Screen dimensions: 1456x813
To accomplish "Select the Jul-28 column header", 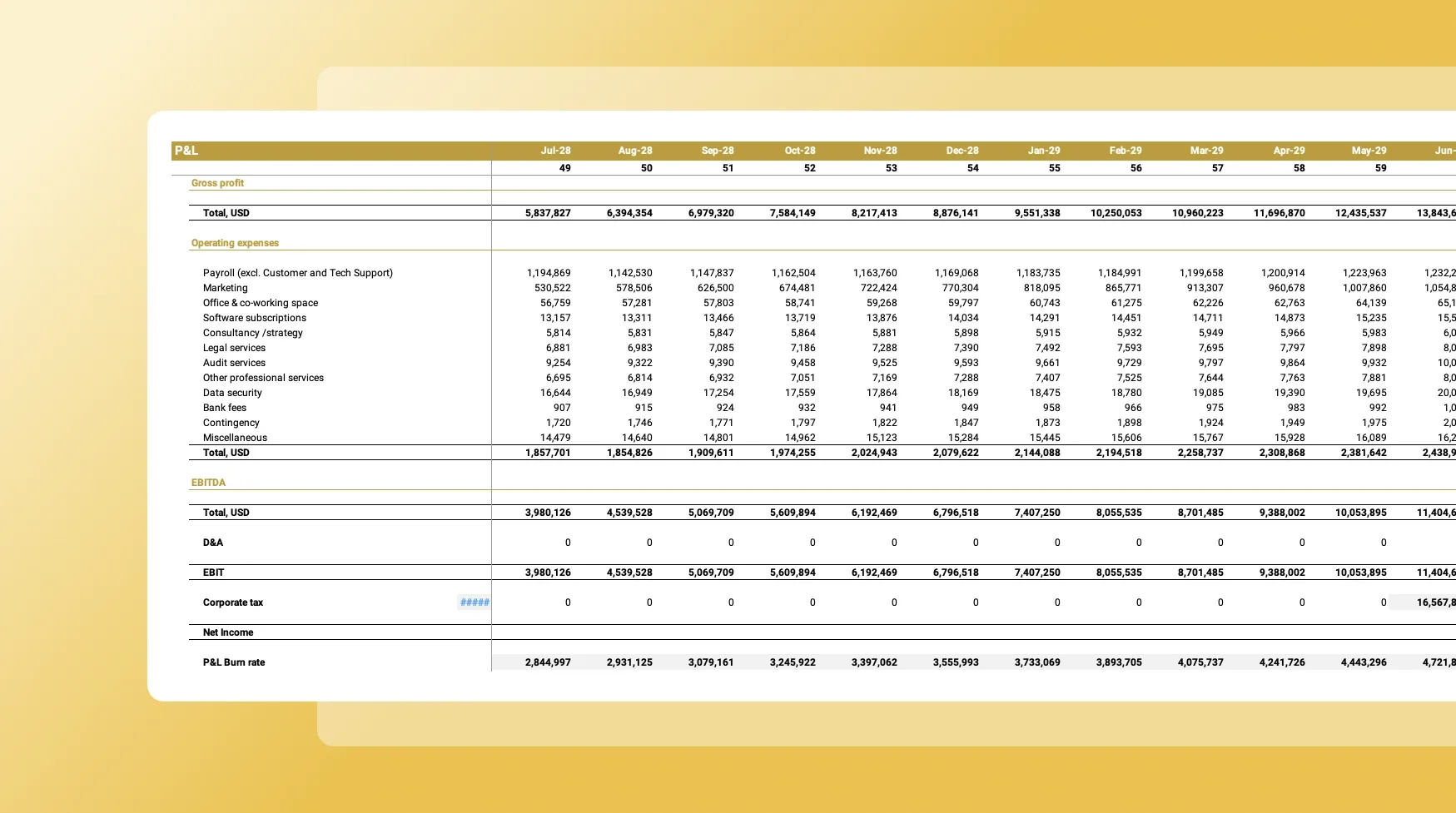I will pyautogui.click(x=555, y=151).
